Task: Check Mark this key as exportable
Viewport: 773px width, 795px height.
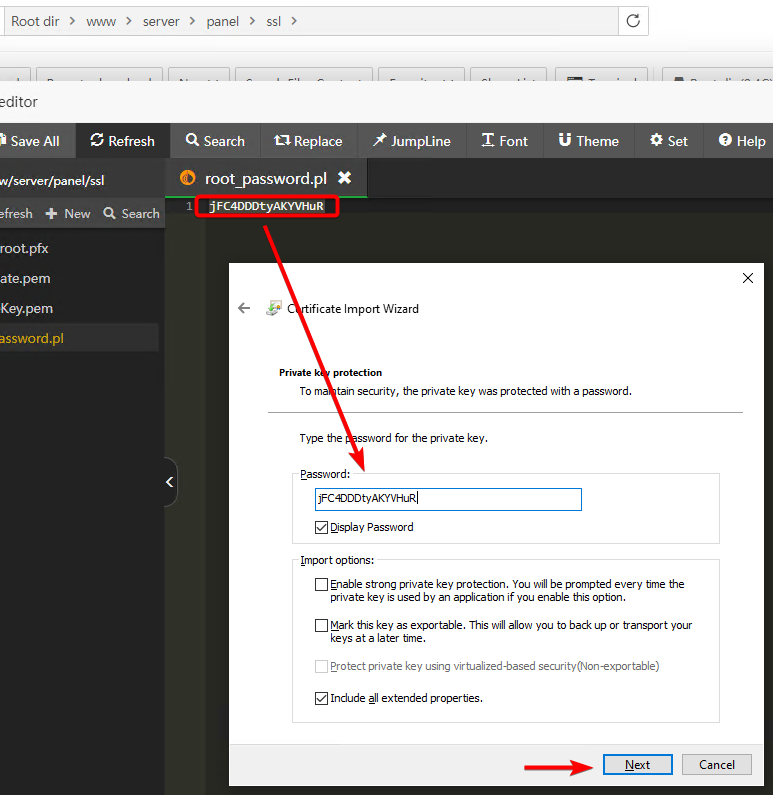Action: [321, 625]
